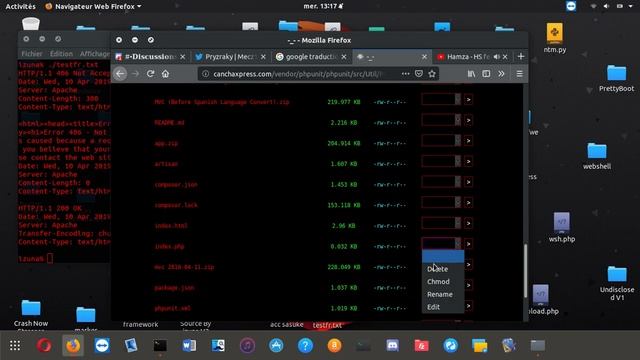Switch to the Pryzraky Twitter tab
Image resolution: width=640 pixels, height=360 pixels.
click(x=230, y=57)
